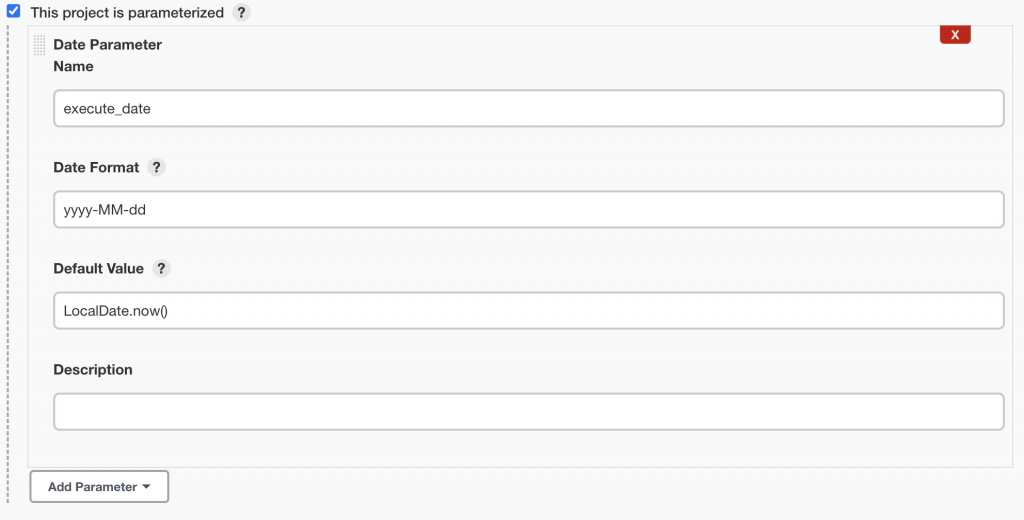Grab the Date Parameter drag handle
This screenshot has height=520, width=1024.
point(40,45)
